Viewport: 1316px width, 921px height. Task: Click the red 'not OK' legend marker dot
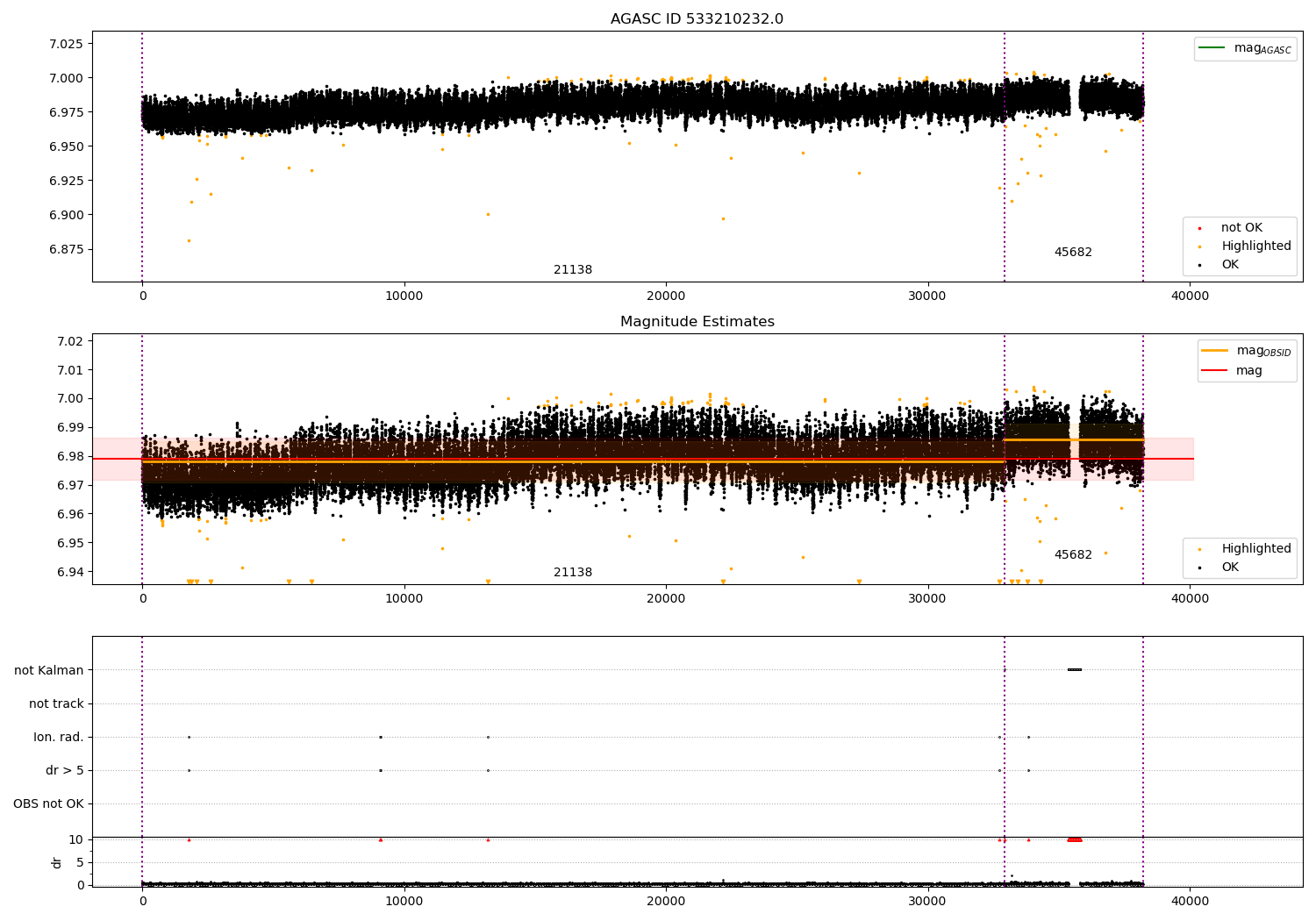pos(1199,228)
